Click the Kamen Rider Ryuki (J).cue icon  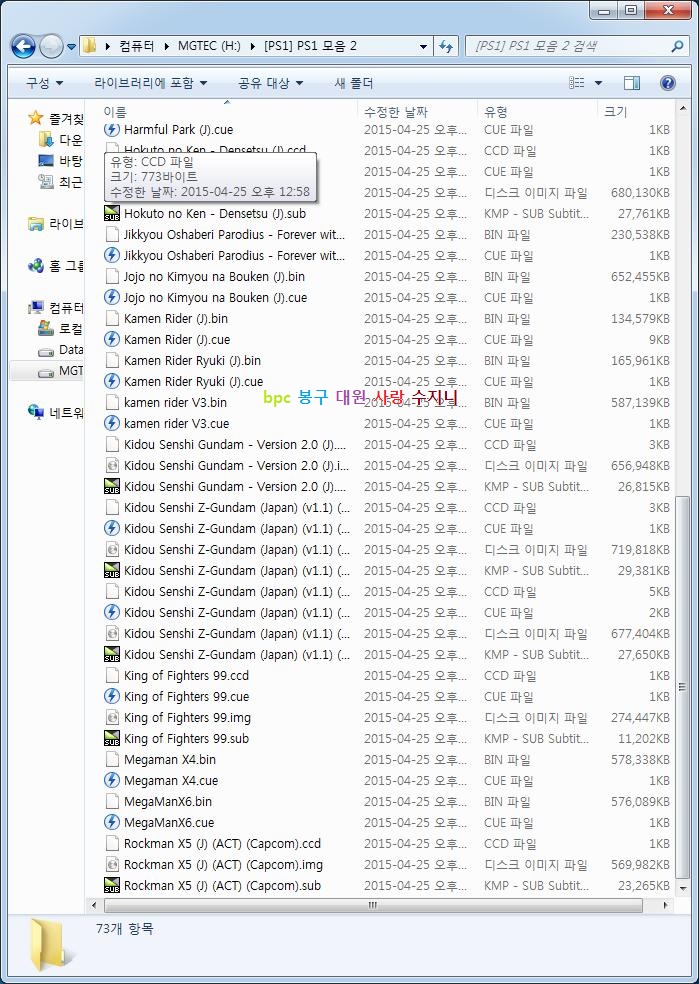coord(112,382)
